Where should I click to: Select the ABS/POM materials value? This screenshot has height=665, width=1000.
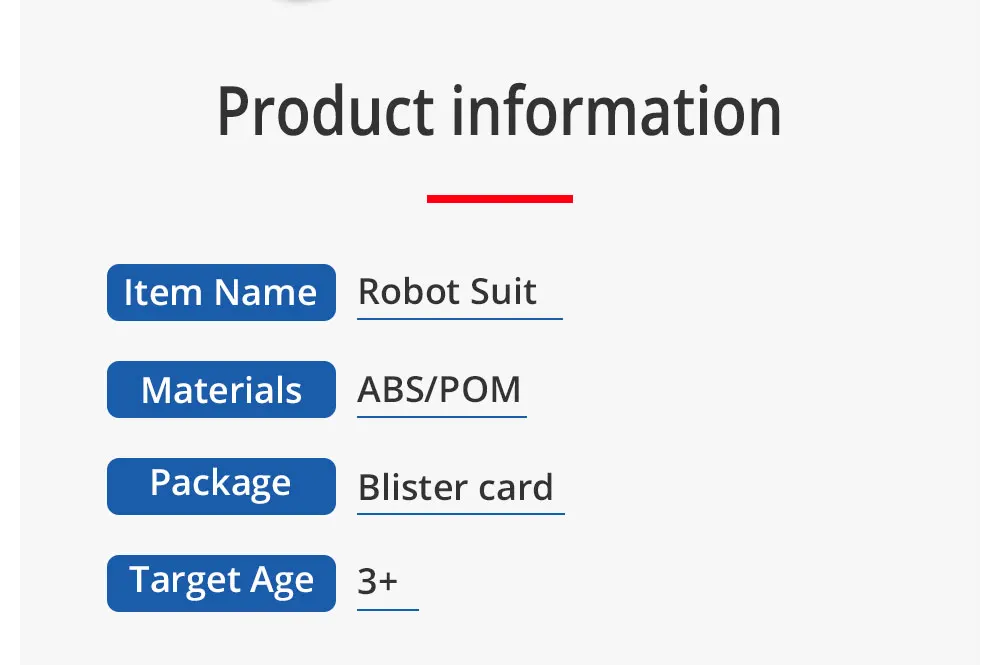439,389
